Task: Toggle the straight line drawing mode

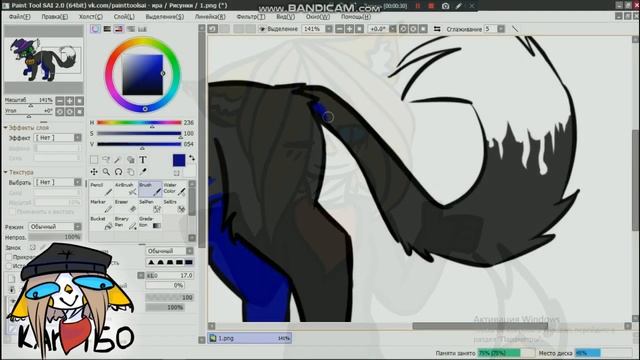Action: click(515, 29)
